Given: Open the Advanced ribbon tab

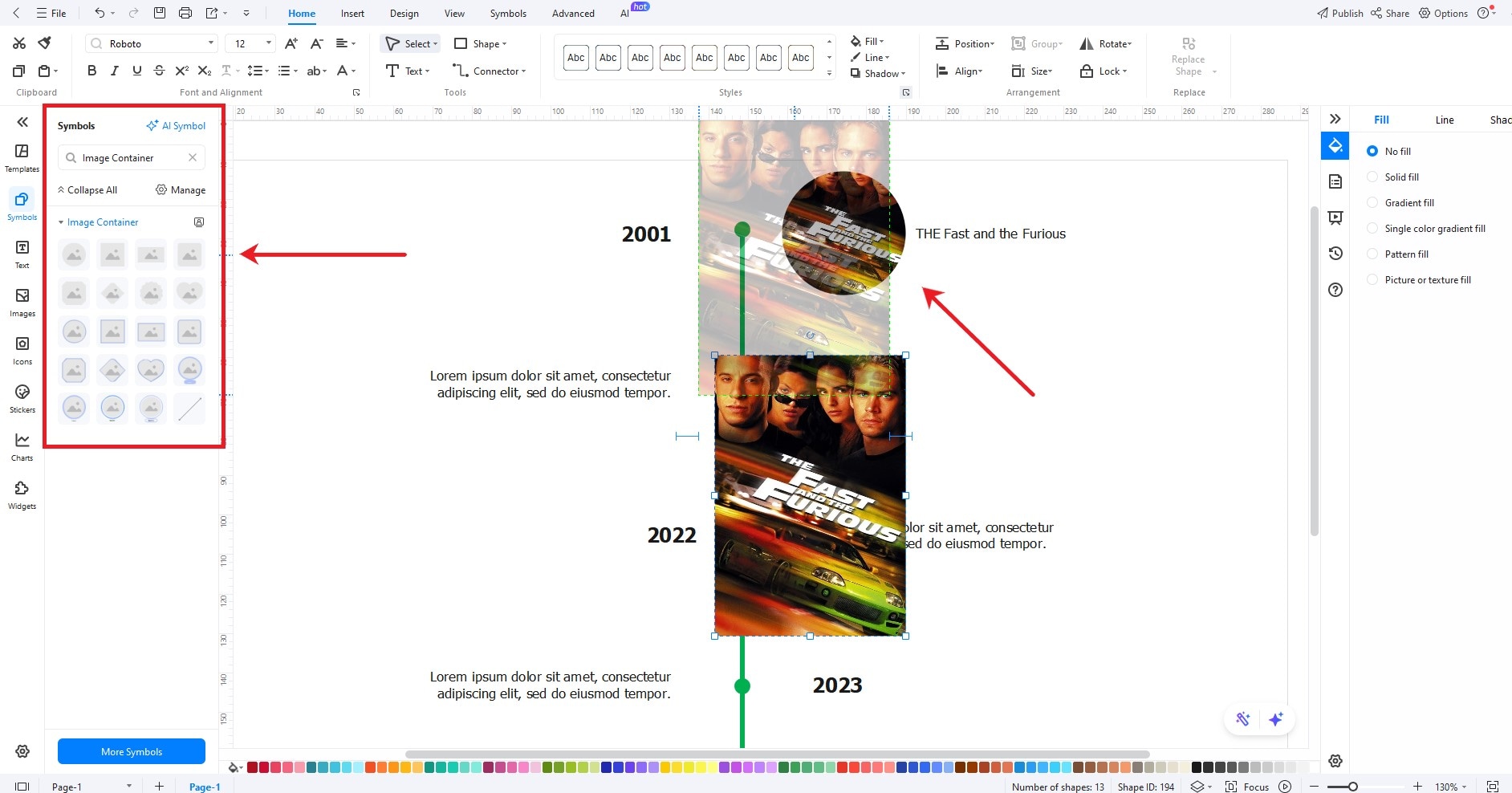Looking at the screenshot, I should click(x=573, y=13).
